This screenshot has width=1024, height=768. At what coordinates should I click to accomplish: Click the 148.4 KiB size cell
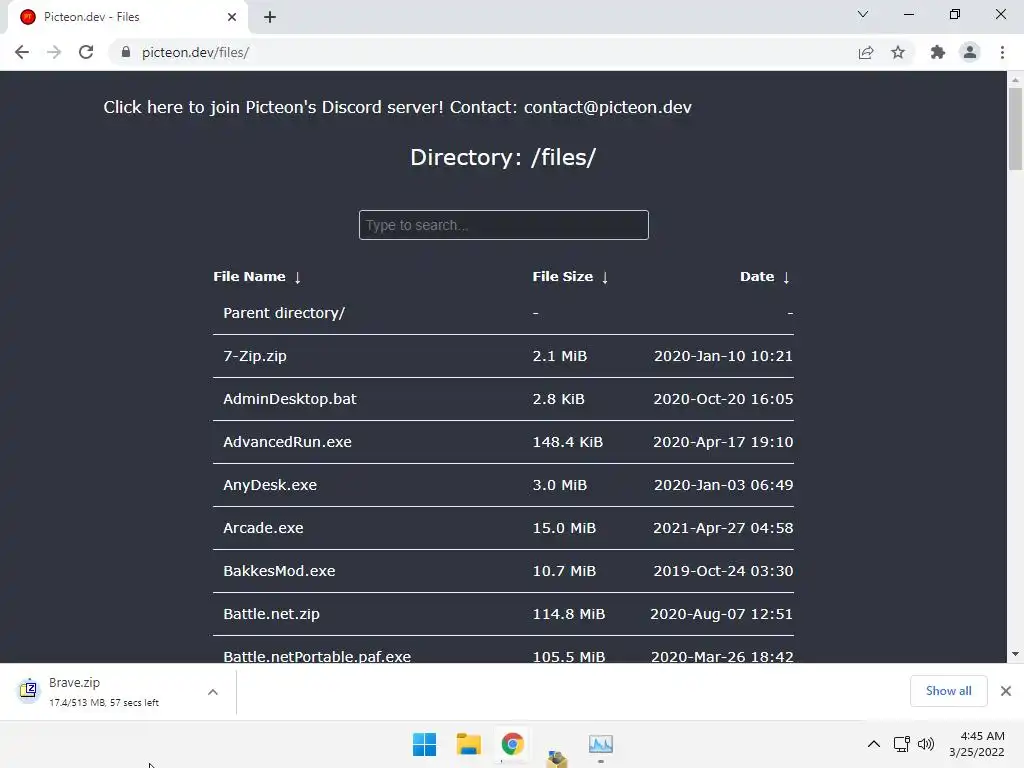568,442
